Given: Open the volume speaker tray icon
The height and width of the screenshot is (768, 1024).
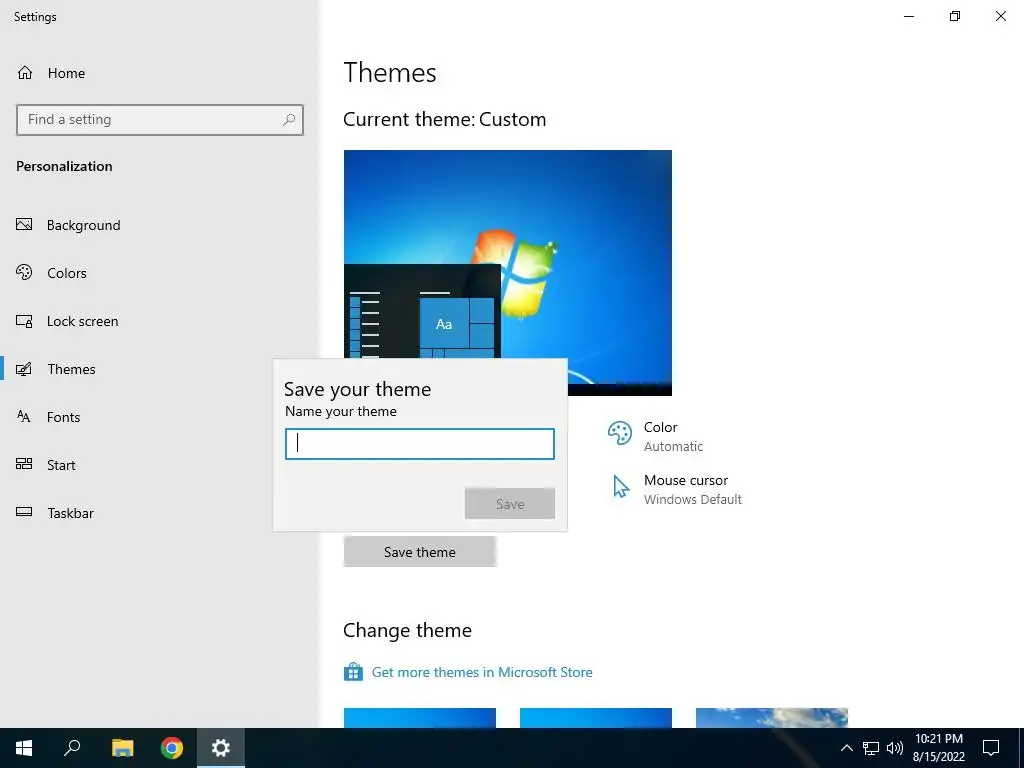Looking at the screenshot, I should coord(895,748).
